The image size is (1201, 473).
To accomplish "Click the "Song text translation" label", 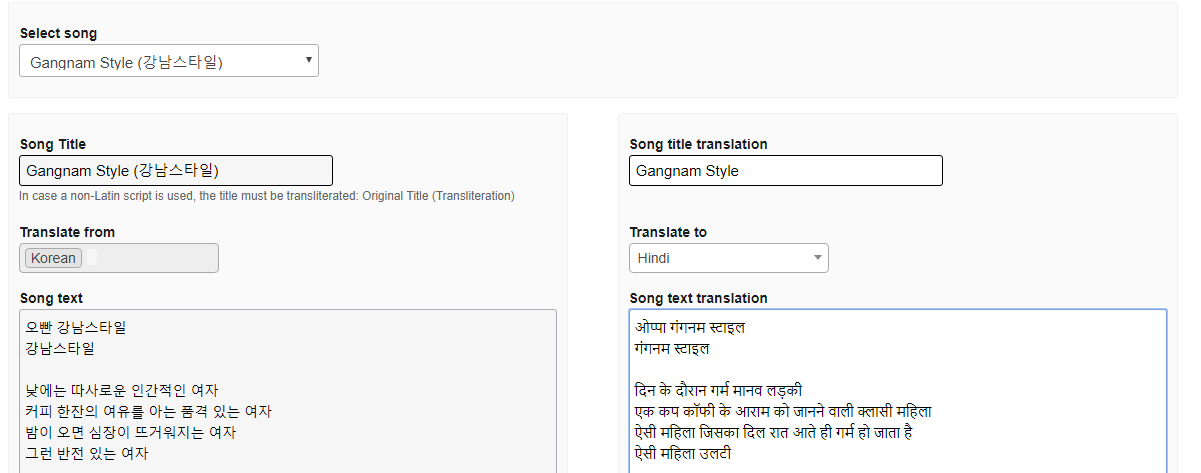I will pyautogui.click(x=698, y=298).
